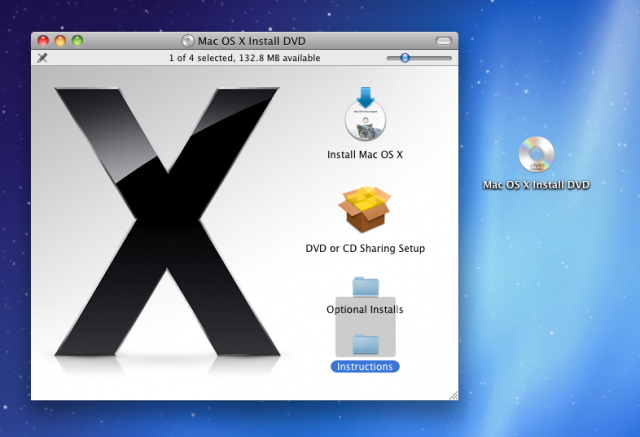Click the Instructions folder icon
Viewport: 640px width, 437px height.
point(366,344)
